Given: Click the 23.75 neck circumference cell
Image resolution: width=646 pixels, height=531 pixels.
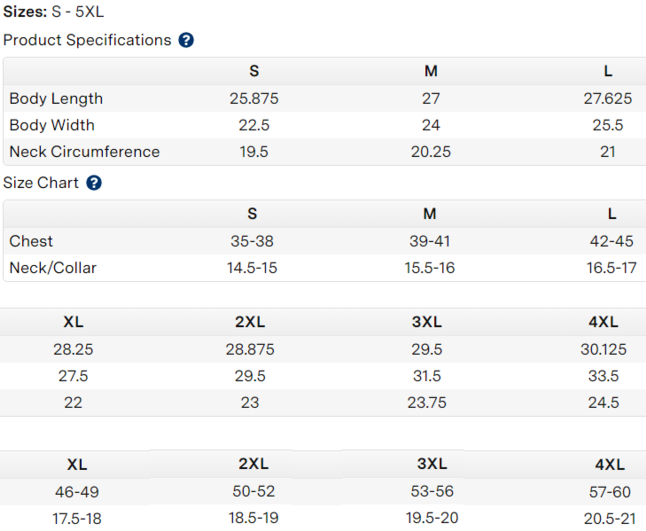Looking at the screenshot, I should tap(427, 403).
